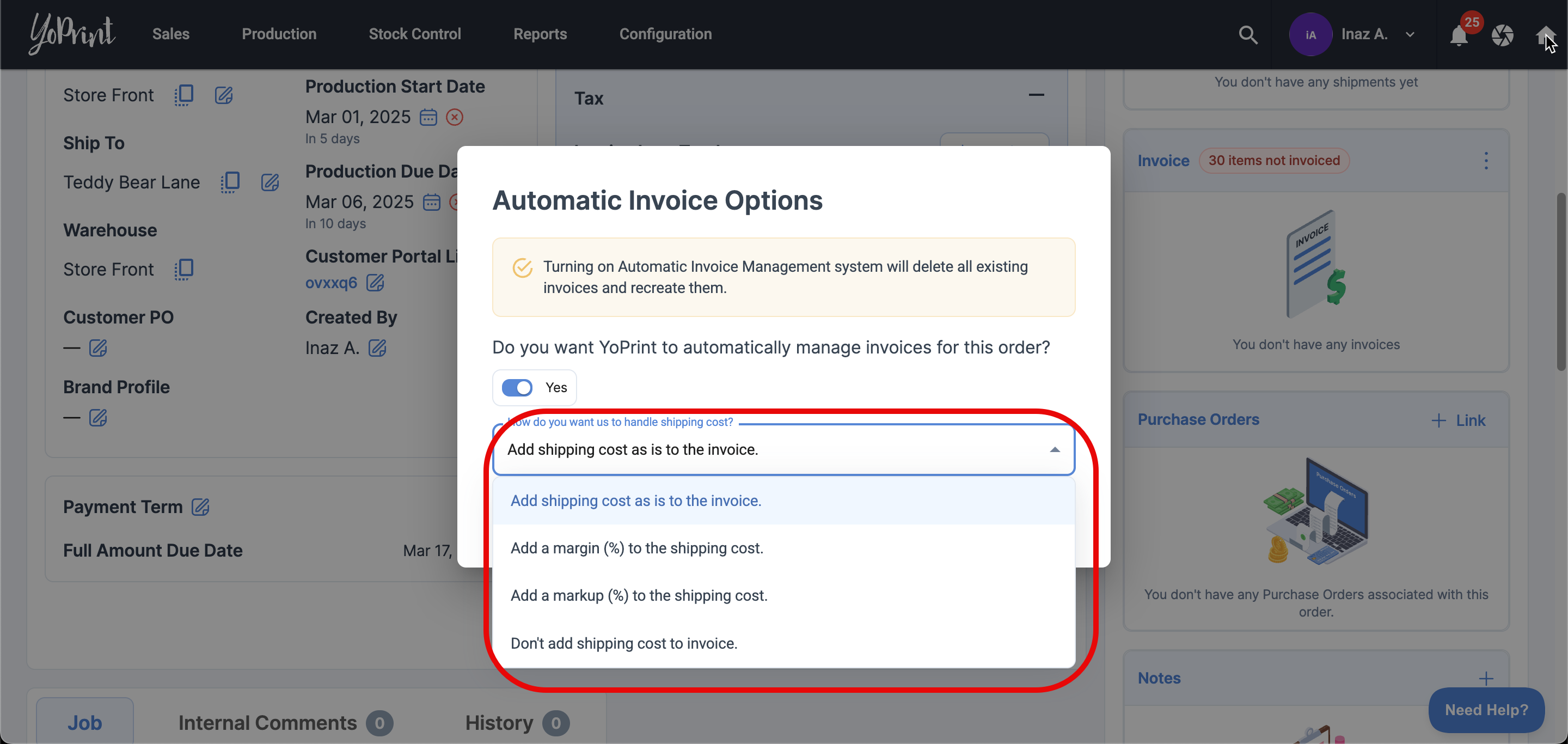
Task: Open calendar for Production Due Date
Action: (x=432, y=202)
